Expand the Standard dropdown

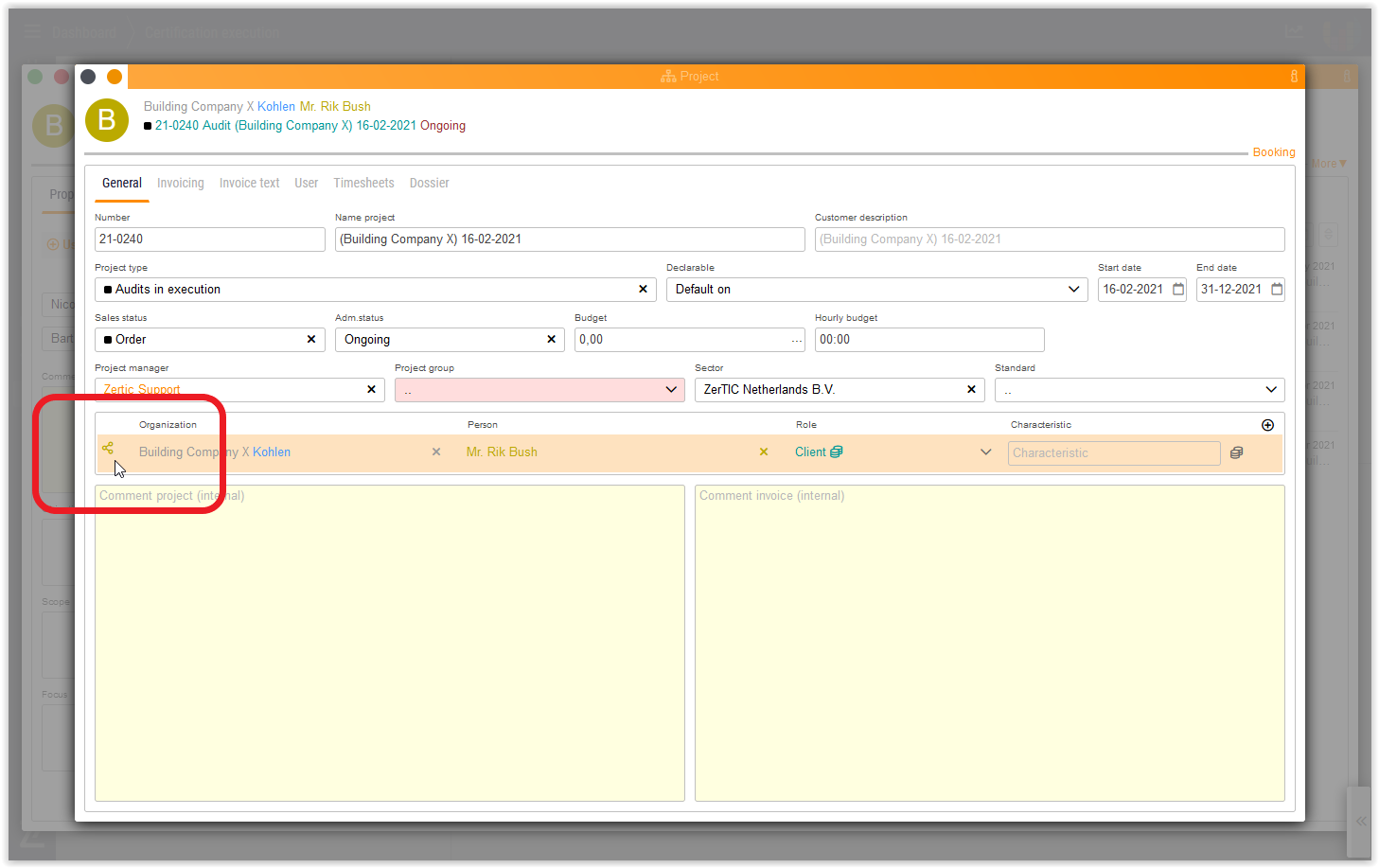pos(1271,390)
